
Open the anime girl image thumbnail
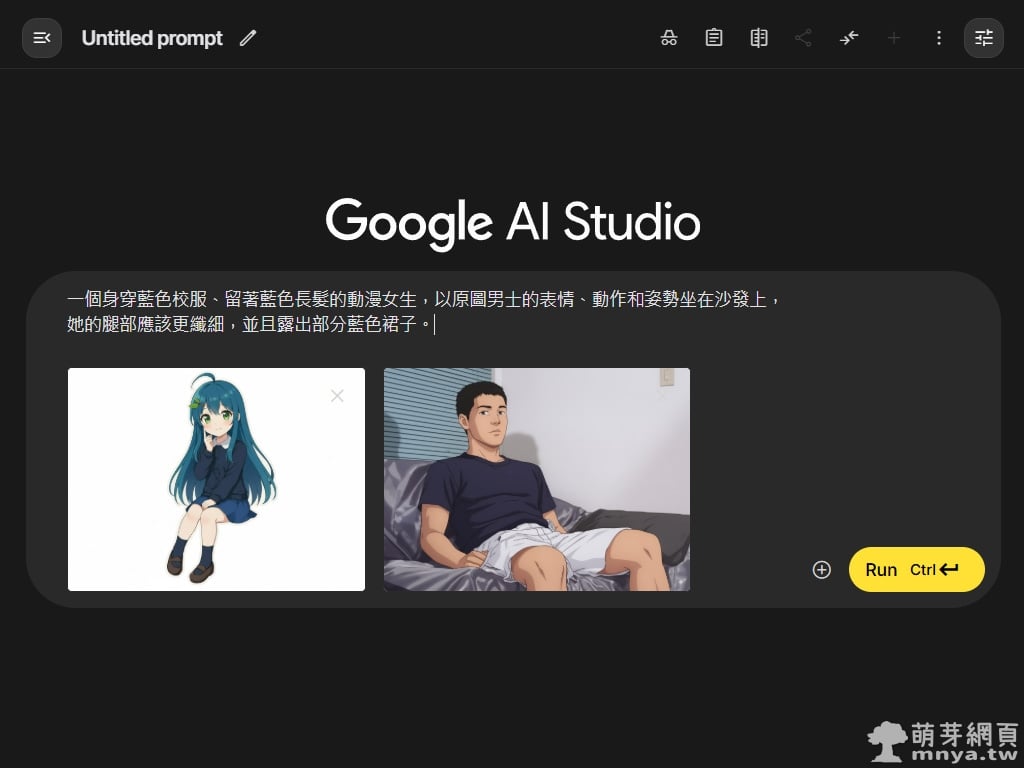tap(216, 480)
